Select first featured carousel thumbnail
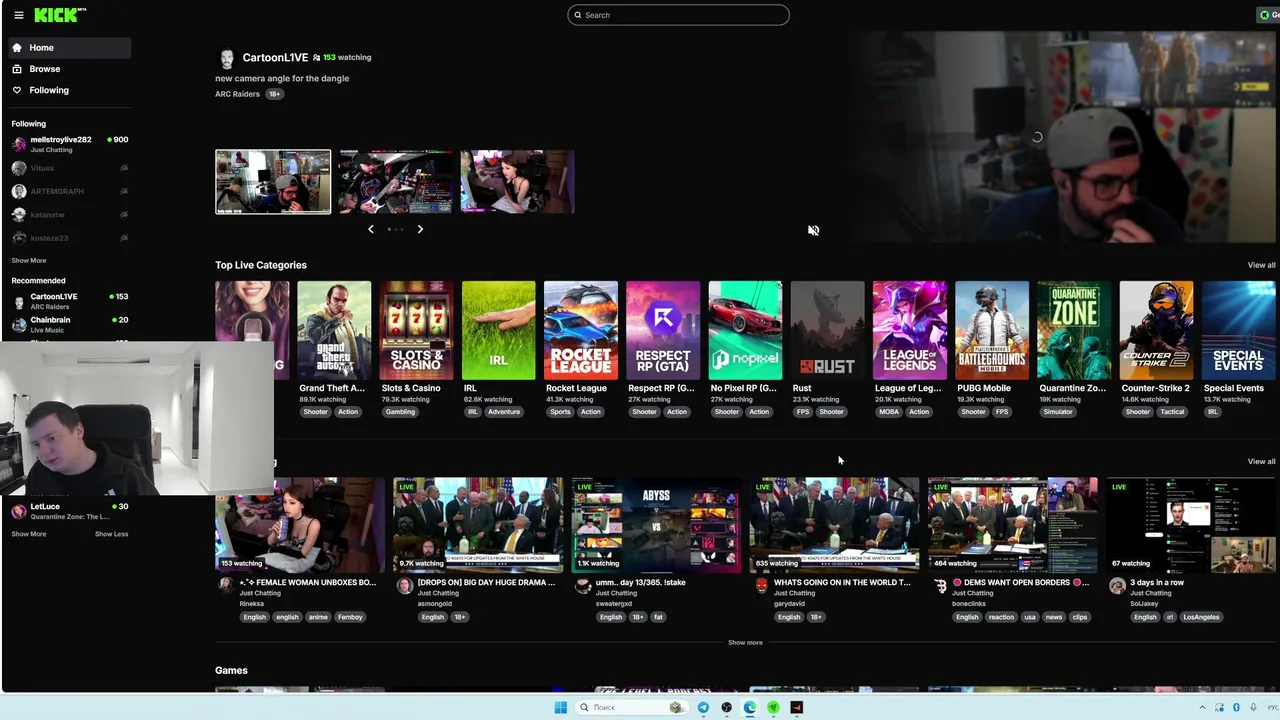 (x=273, y=182)
